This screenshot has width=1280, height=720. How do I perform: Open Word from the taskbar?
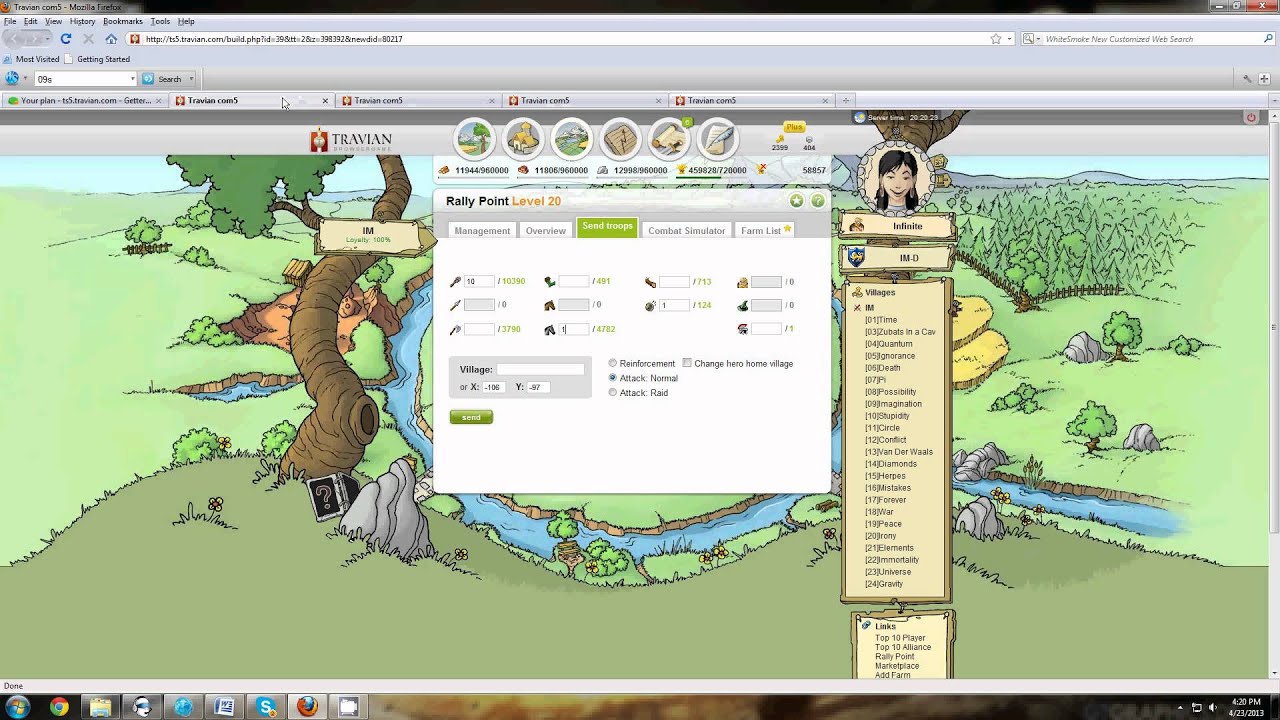click(x=224, y=707)
